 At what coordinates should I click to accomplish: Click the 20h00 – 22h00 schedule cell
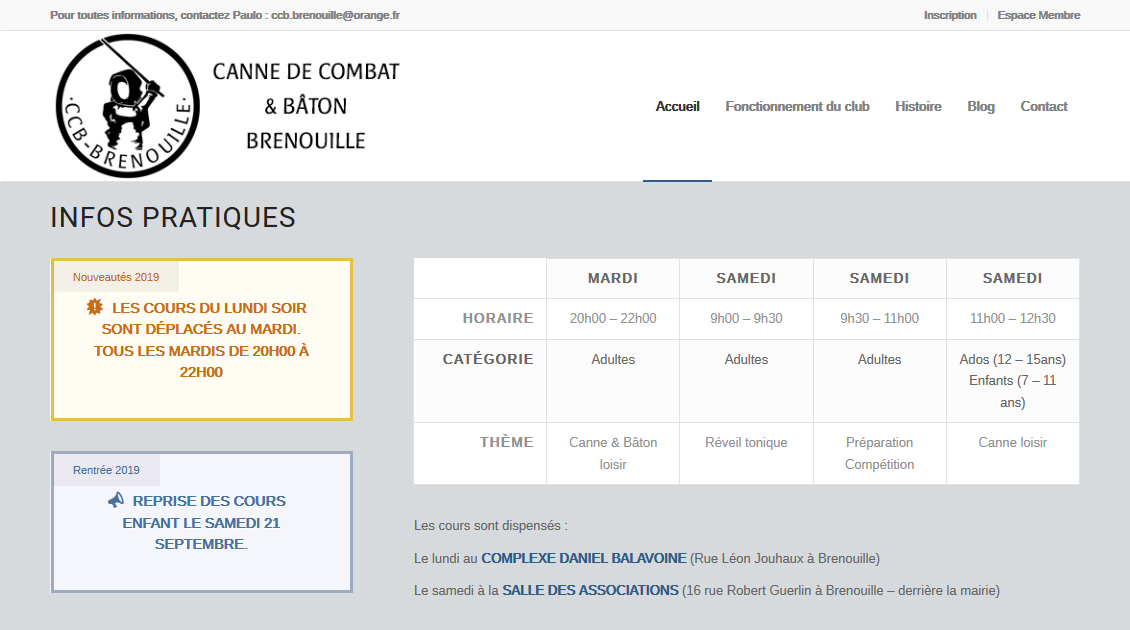click(612, 318)
